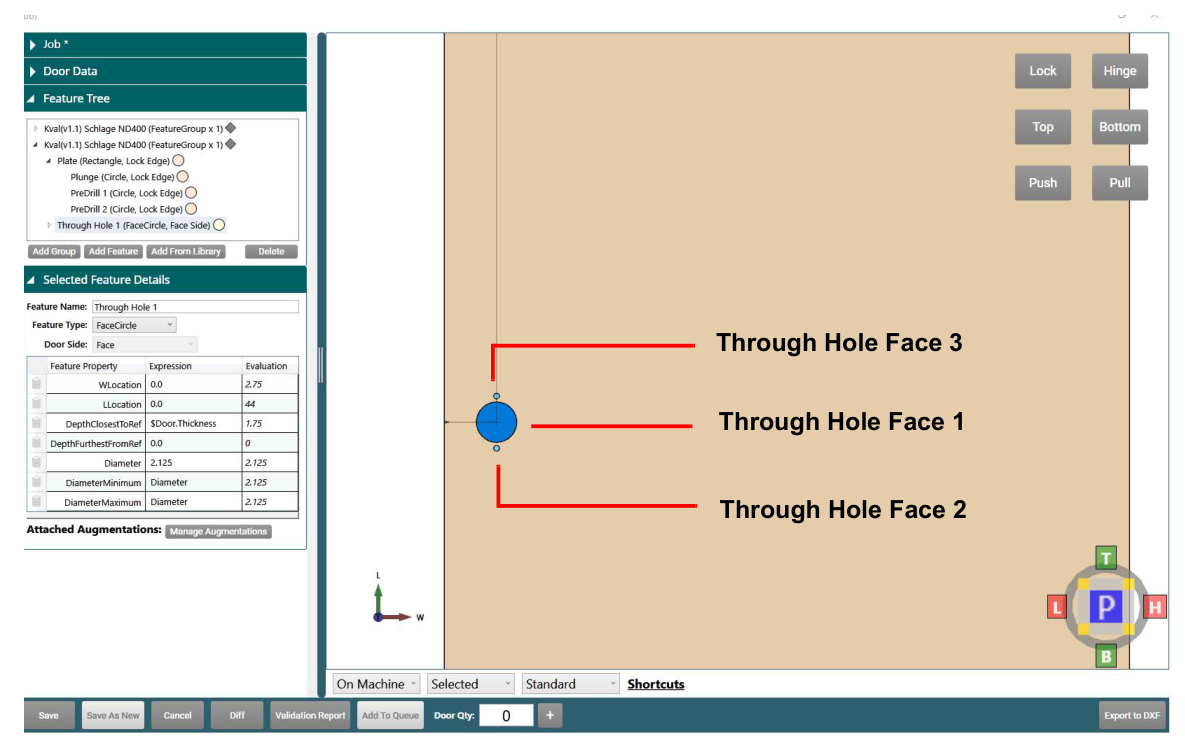Click the circle icon next to Plate

click(x=178, y=160)
